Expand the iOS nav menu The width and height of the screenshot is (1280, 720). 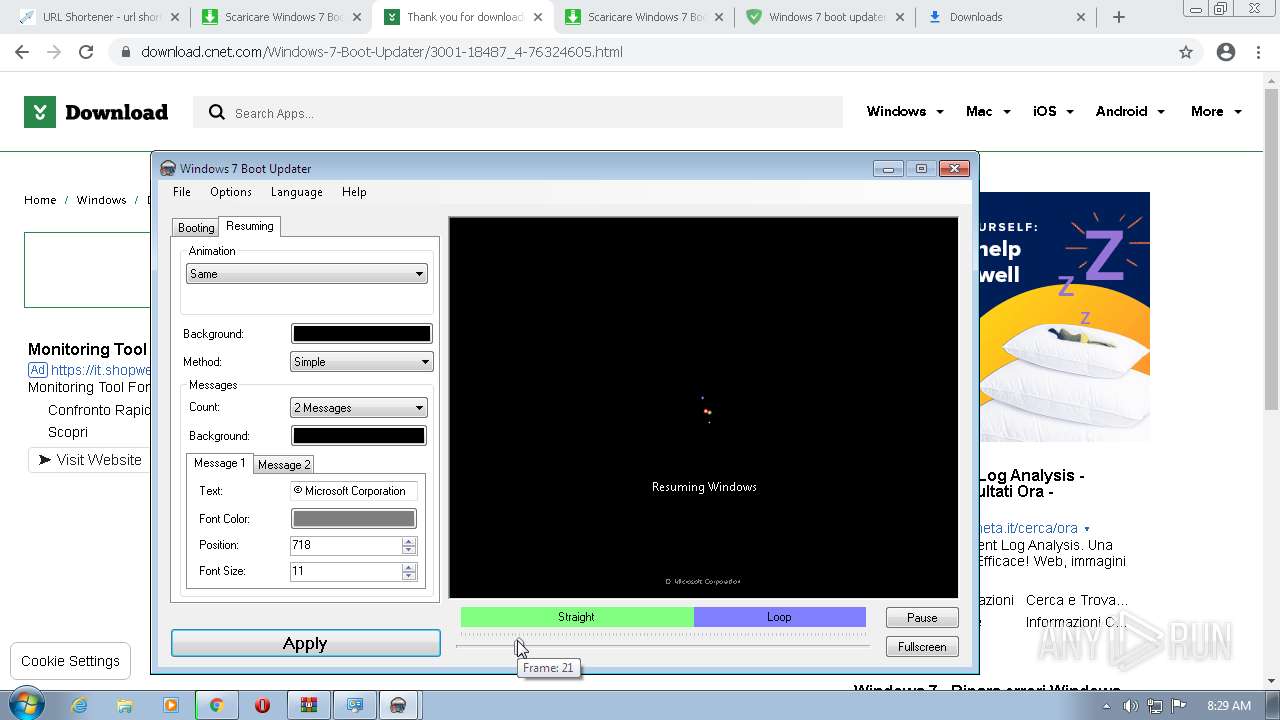(1053, 111)
